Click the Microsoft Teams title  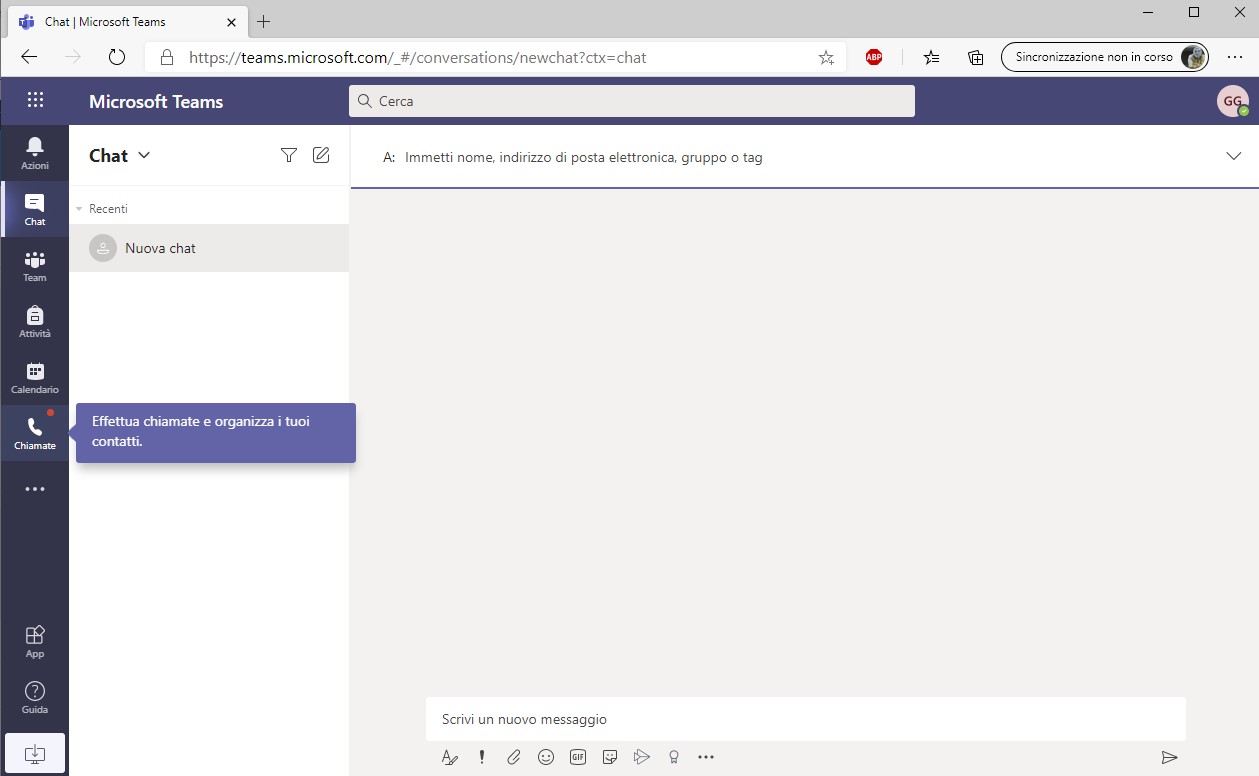click(156, 101)
